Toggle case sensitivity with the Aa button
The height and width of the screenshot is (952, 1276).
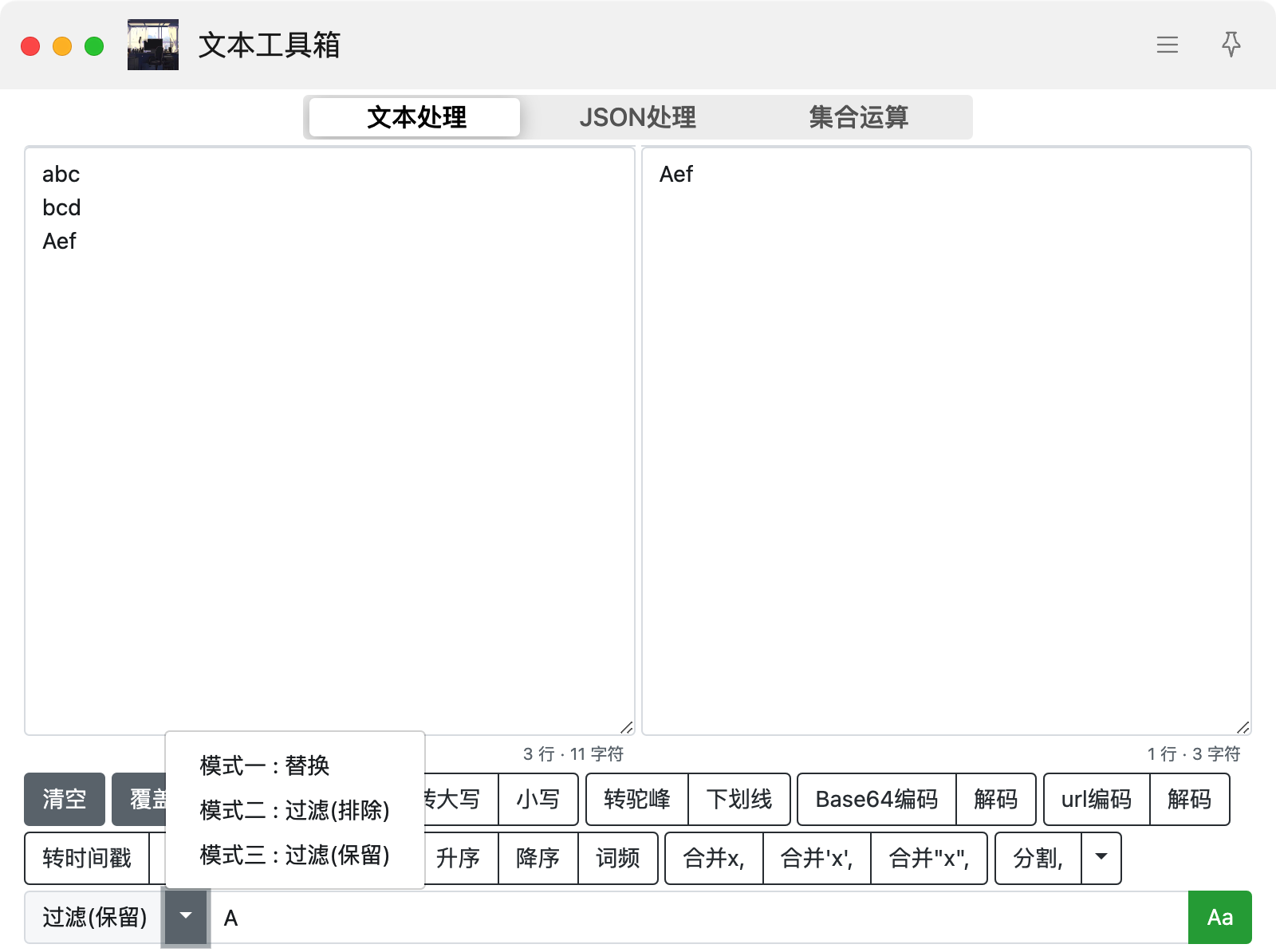click(x=1219, y=917)
